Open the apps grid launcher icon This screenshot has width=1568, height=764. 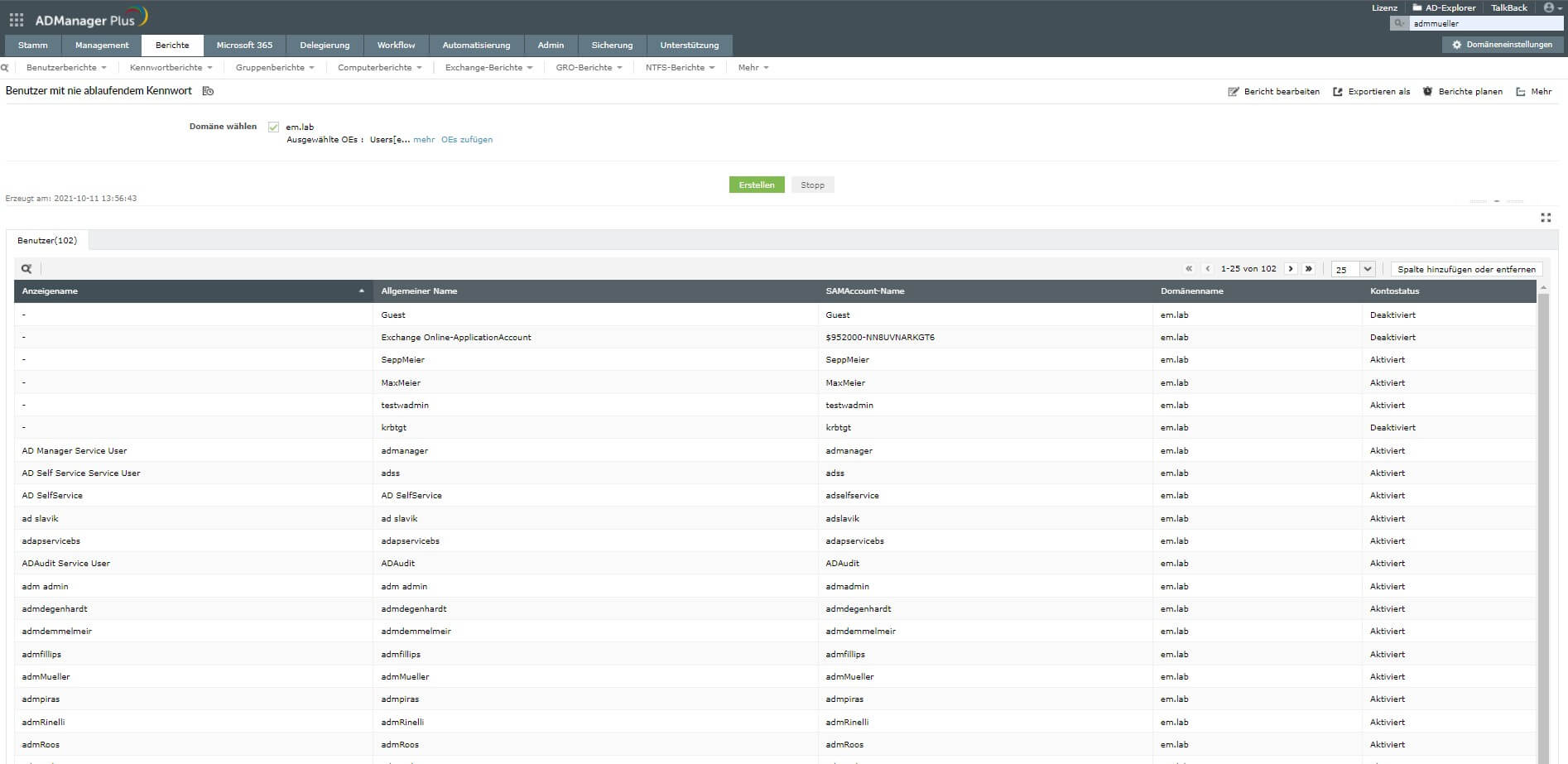click(x=16, y=19)
